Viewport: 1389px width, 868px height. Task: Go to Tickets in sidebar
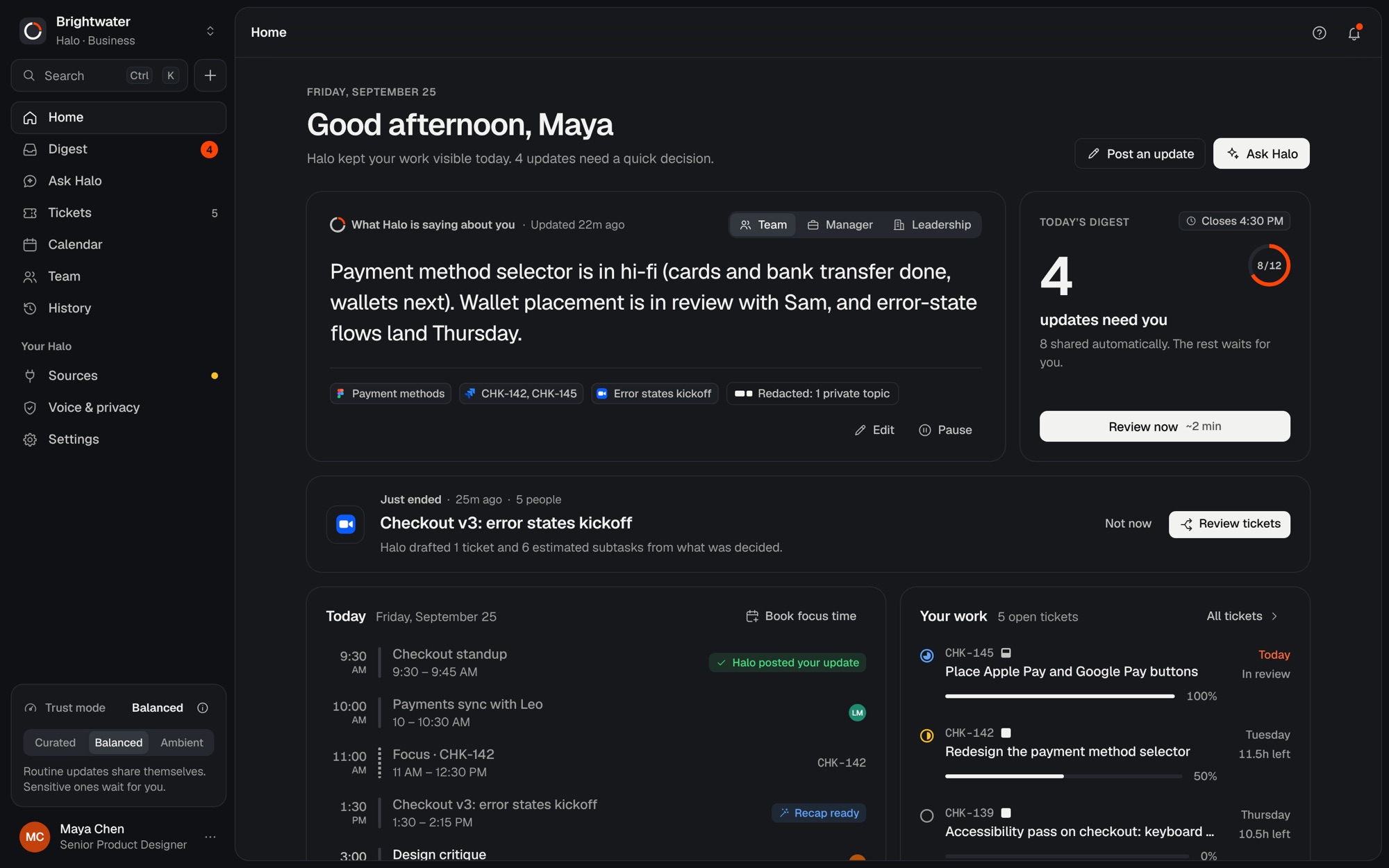pyautogui.click(x=119, y=213)
